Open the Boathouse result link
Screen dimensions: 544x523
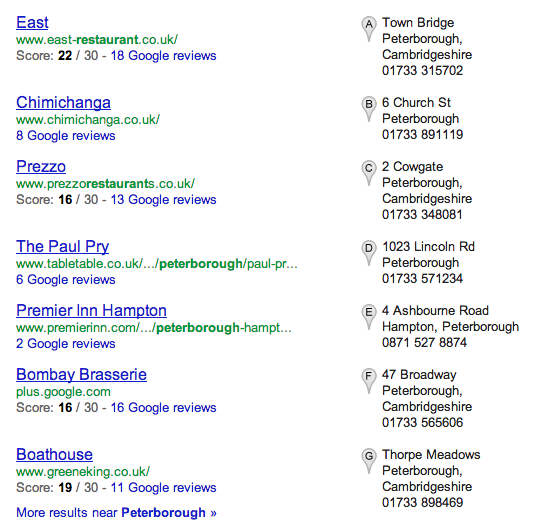pos(54,454)
